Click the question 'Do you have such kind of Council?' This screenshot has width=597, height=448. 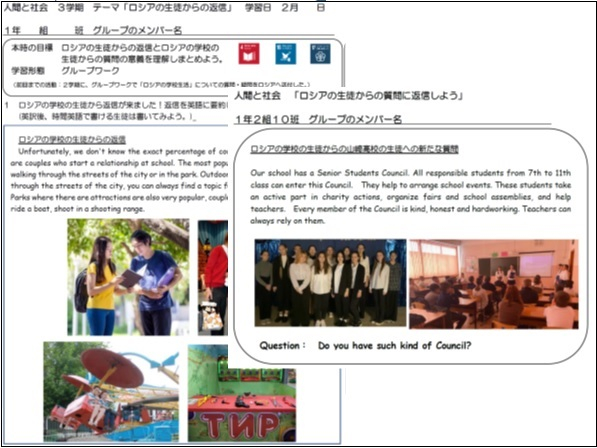394,346
